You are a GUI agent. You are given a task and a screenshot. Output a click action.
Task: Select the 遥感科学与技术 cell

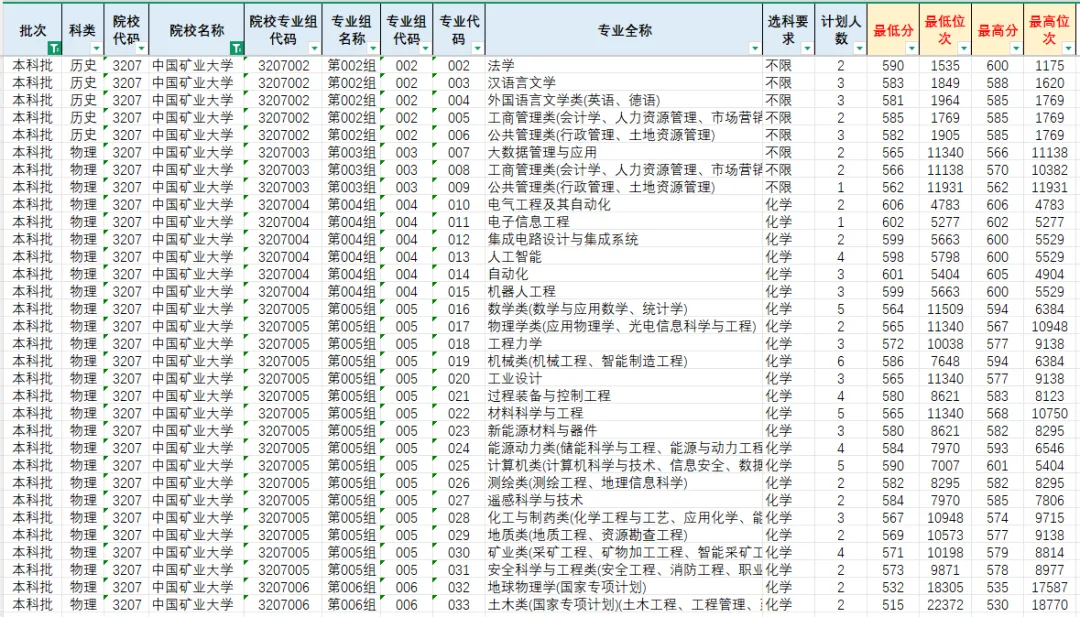[624, 501]
